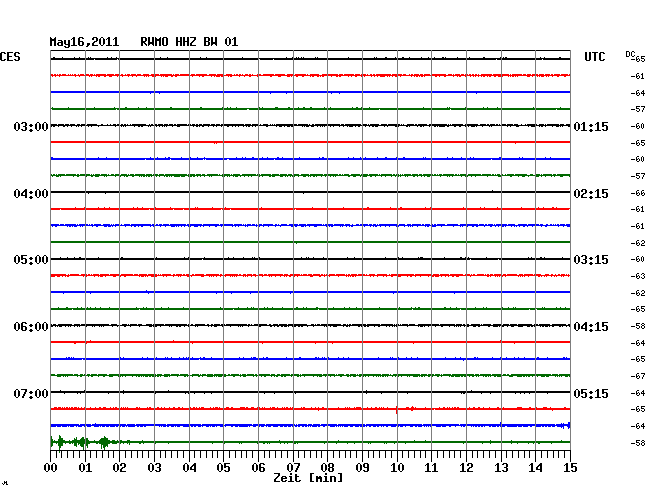
Task: Select the DC value -67
Action: point(638,376)
